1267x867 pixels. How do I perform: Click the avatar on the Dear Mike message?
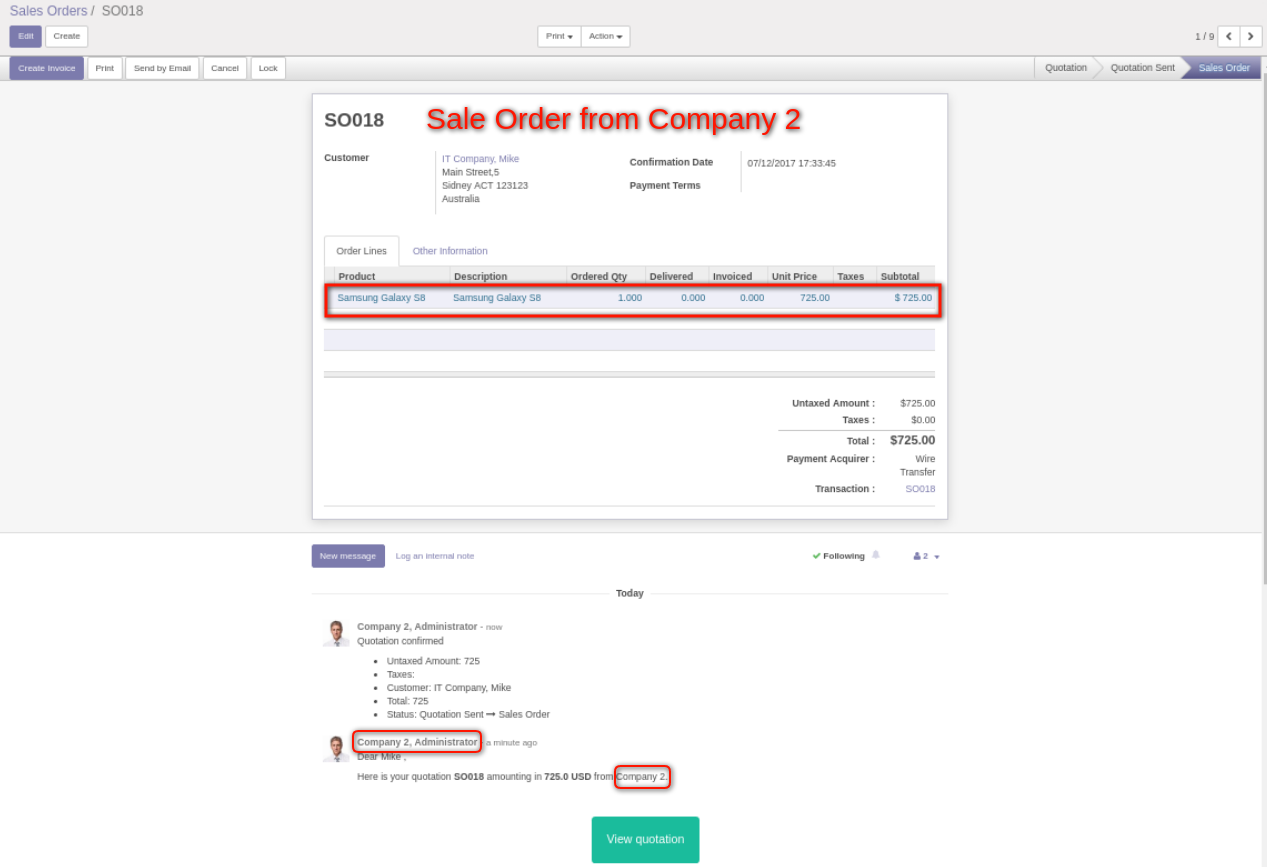(336, 749)
